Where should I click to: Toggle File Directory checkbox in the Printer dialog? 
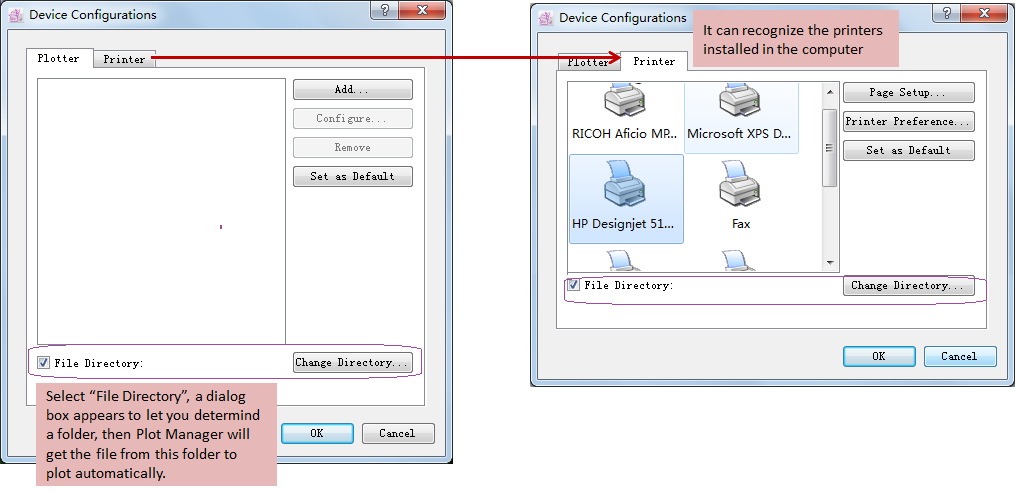[573, 285]
